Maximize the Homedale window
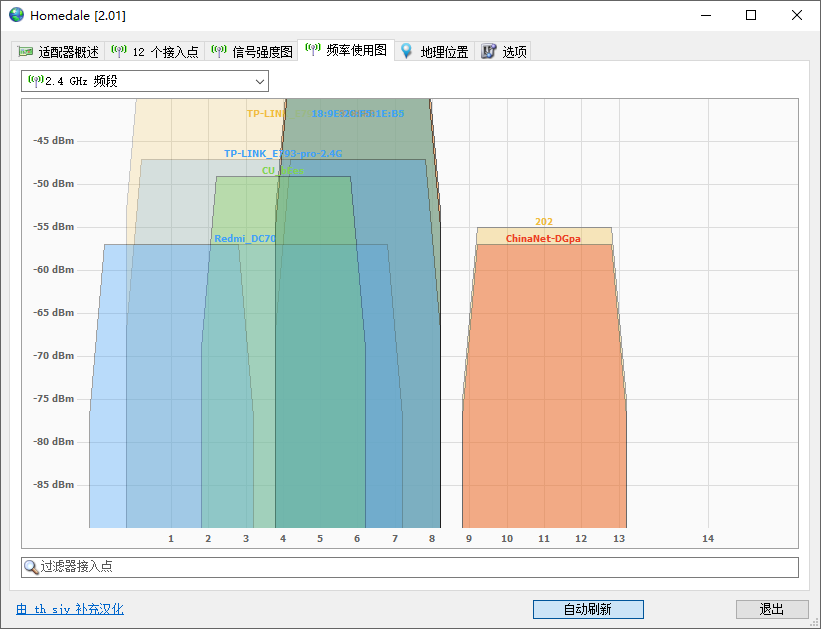This screenshot has width=821, height=629. coord(751,15)
